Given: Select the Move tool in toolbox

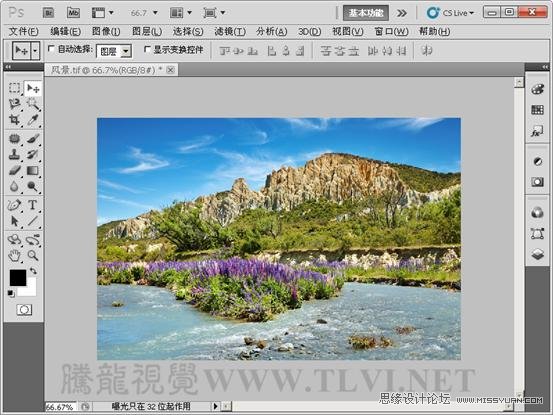Looking at the screenshot, I should (32, 88).
